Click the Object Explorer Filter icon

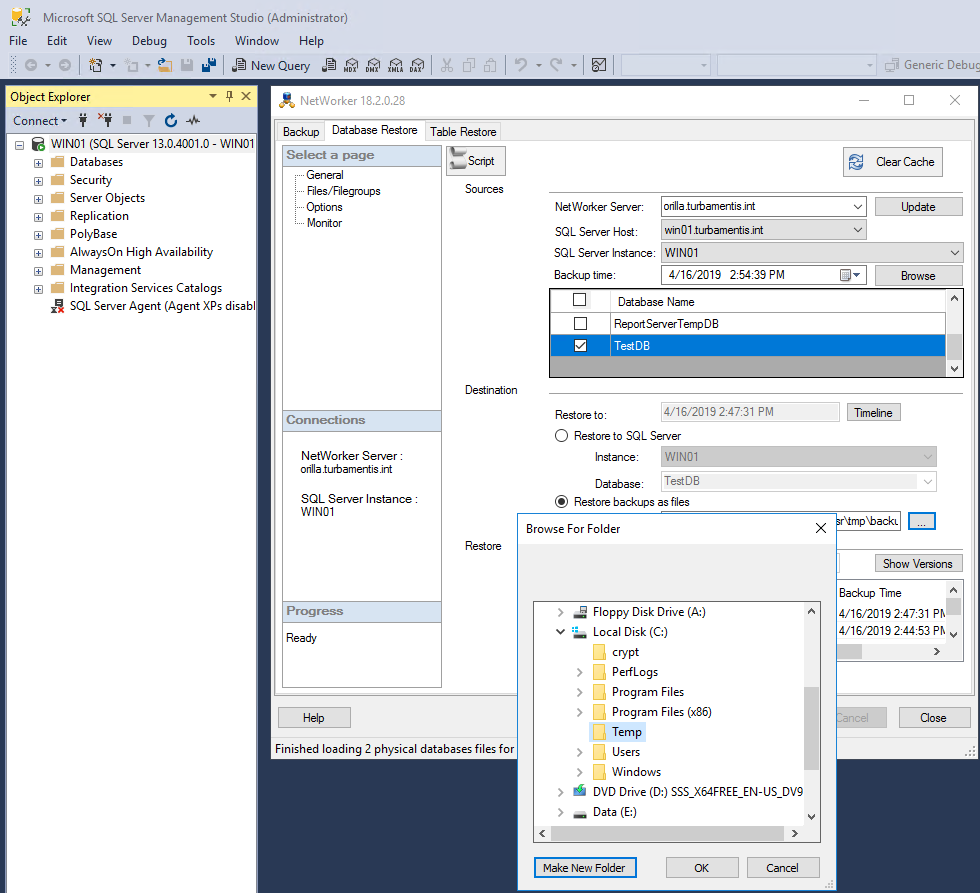pyautogui.click(x=149, y=120)
